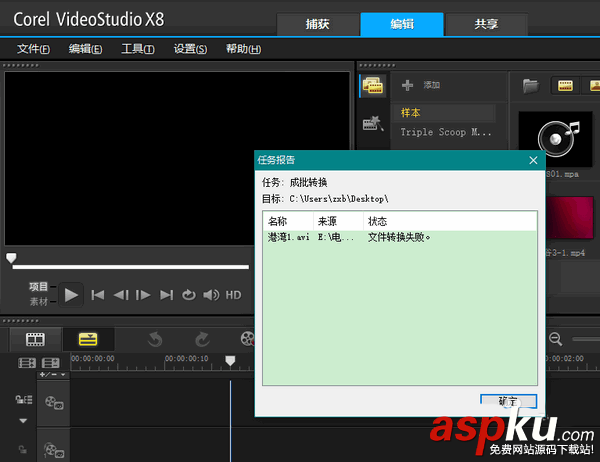
Task: Click the E:\电... source cell
Action: [336, 237]
